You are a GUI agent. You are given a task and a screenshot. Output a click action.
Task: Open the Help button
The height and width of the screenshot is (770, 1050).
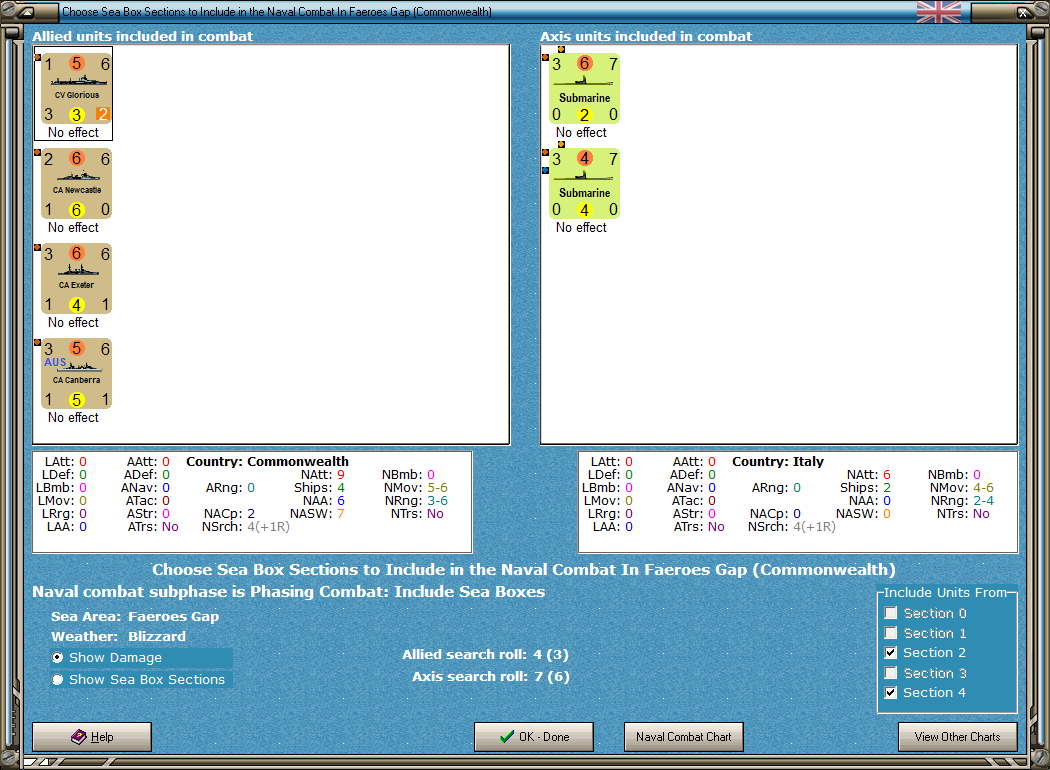tap(92, 737)
